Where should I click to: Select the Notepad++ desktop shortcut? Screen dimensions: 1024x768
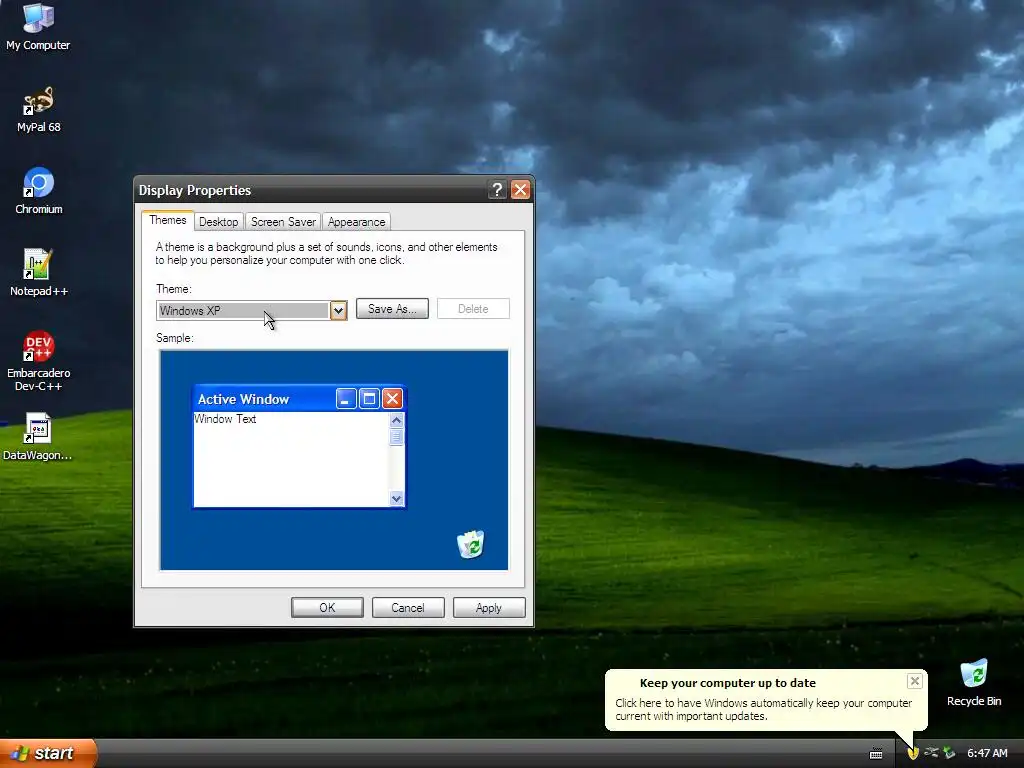click(39, 273)
